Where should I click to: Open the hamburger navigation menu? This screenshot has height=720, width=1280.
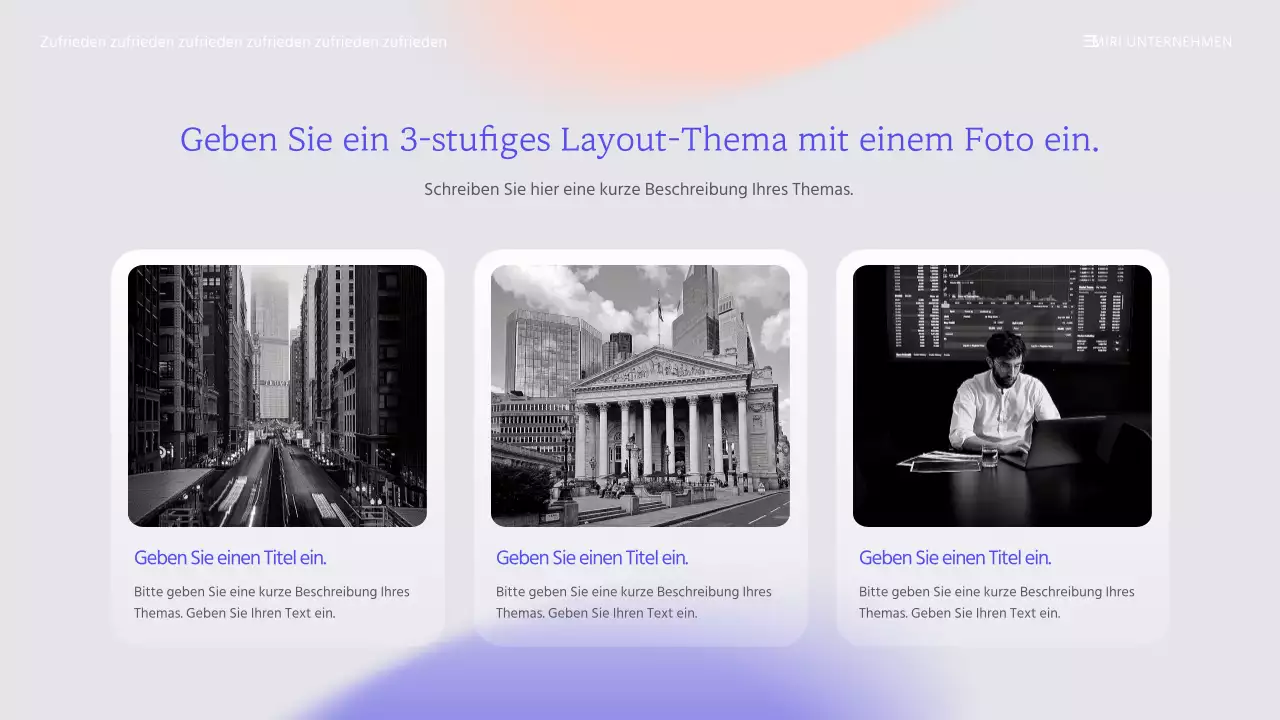[1089, 41]
